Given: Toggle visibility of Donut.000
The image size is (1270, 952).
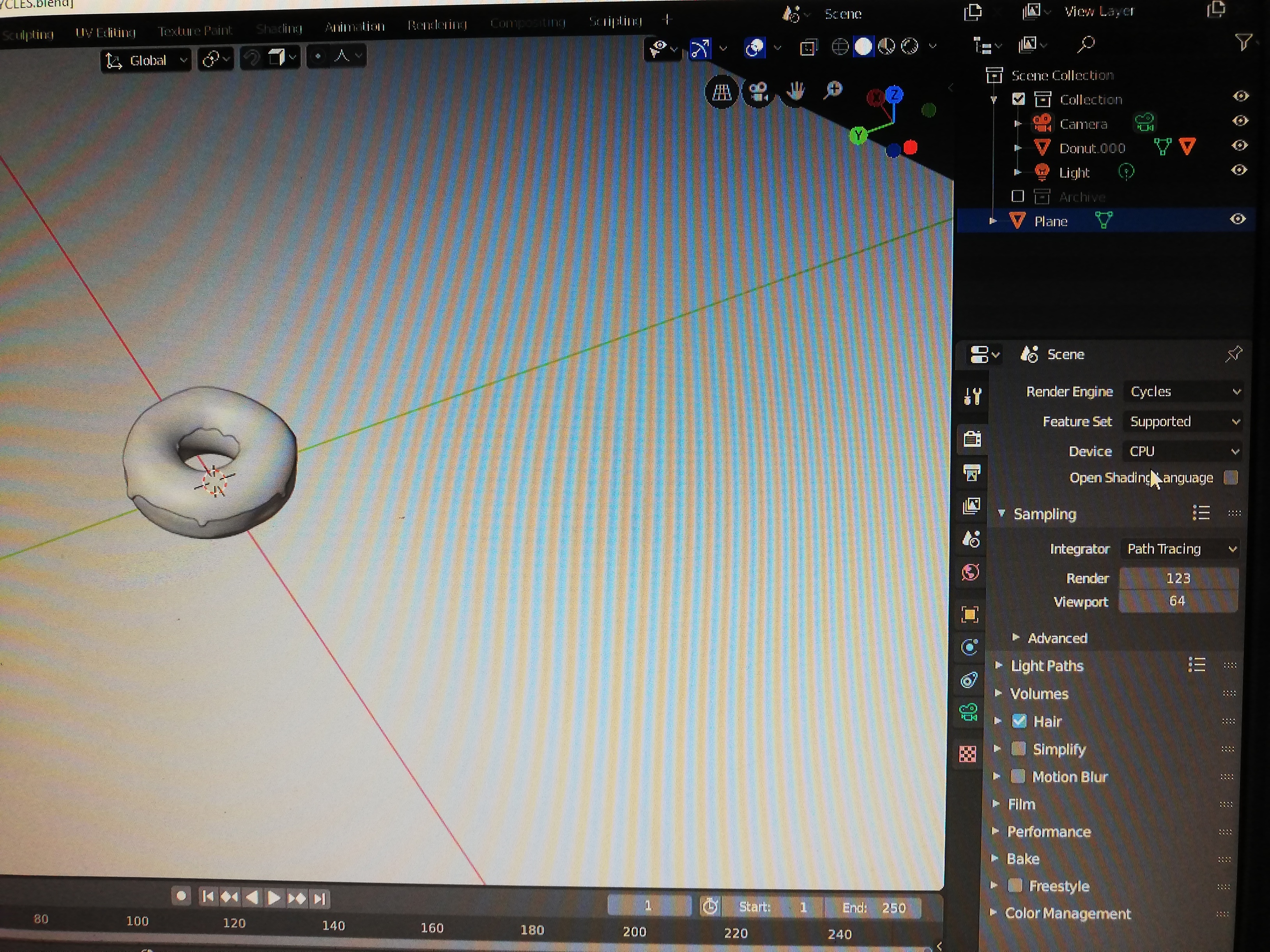Looking at the screenshot, I should (1240, 146).
